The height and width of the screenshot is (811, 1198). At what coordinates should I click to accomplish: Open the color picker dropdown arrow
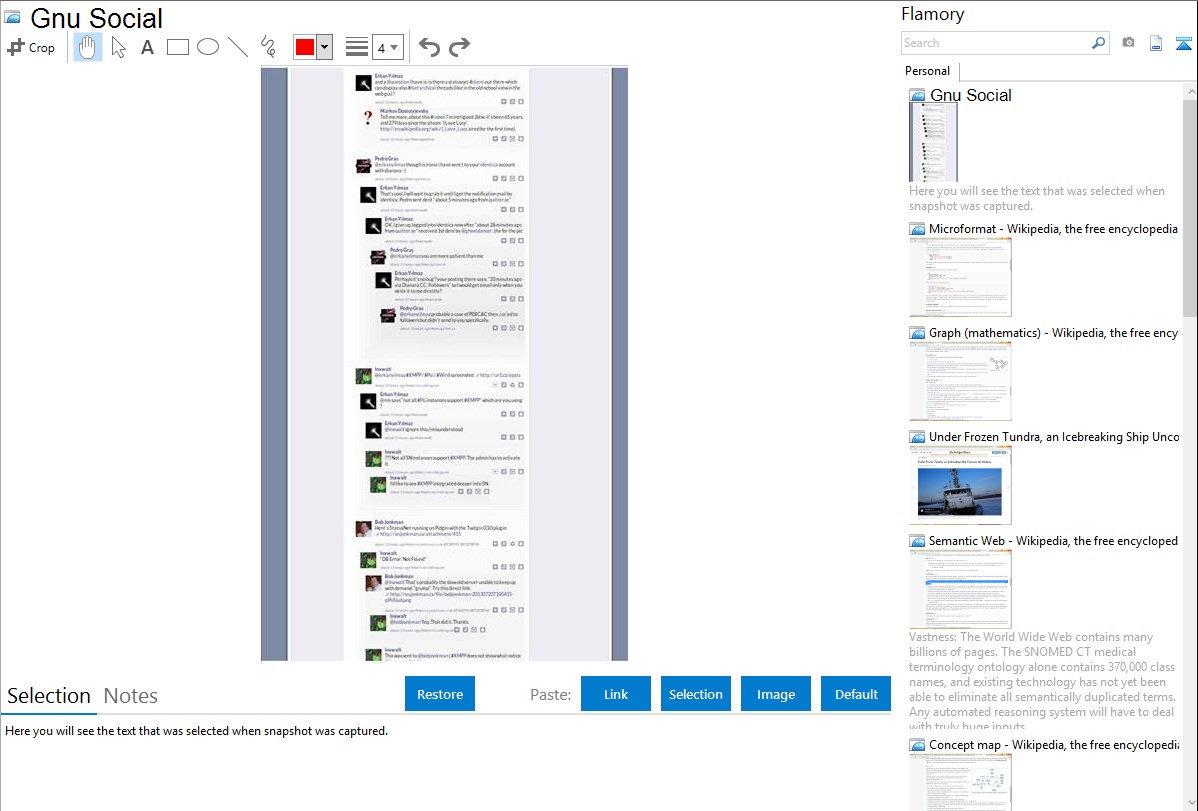click(325, 47)
